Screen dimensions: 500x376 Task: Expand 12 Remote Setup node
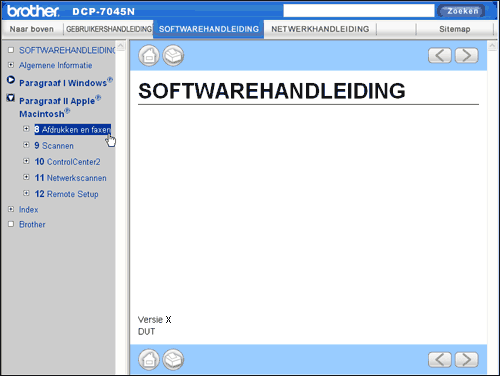point(26,193)
